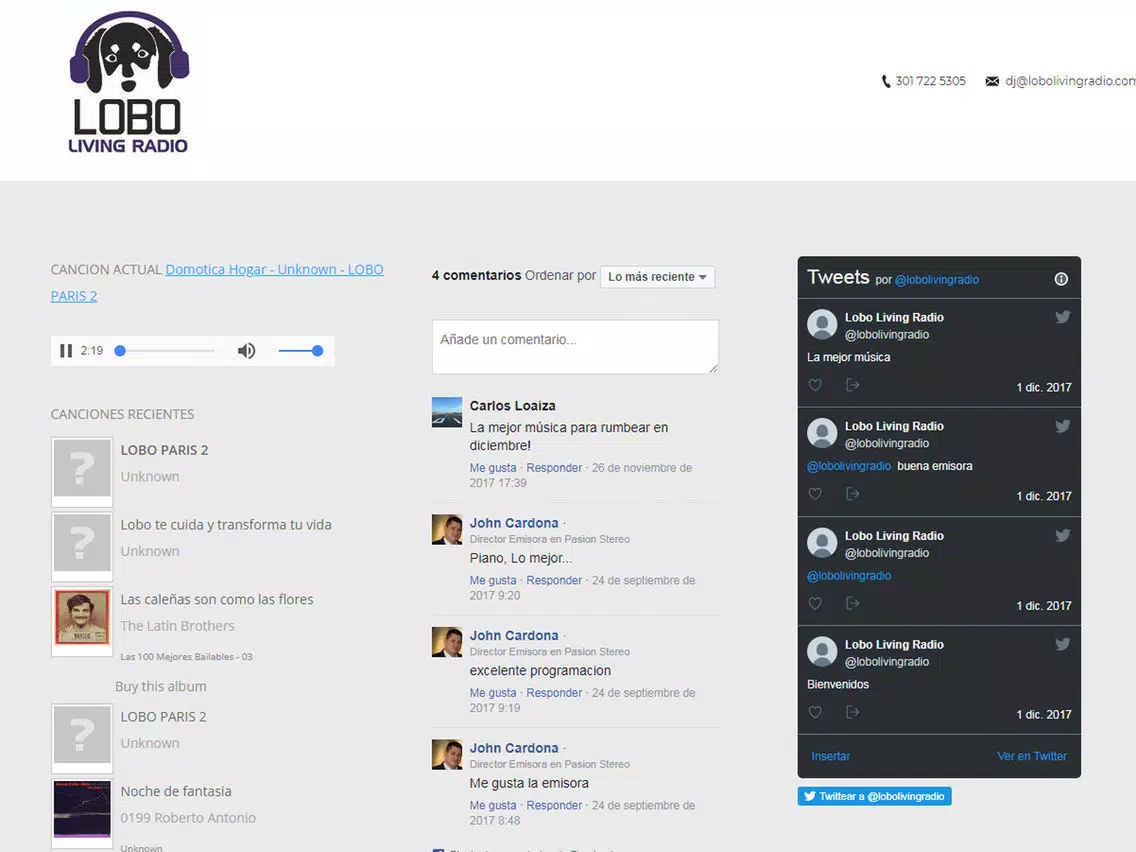The width and height of the screenshot is (1136, 852).
Task: Click date '1 dic. 2017' on Bienvenidos tweet
Action: point(1043,714)
